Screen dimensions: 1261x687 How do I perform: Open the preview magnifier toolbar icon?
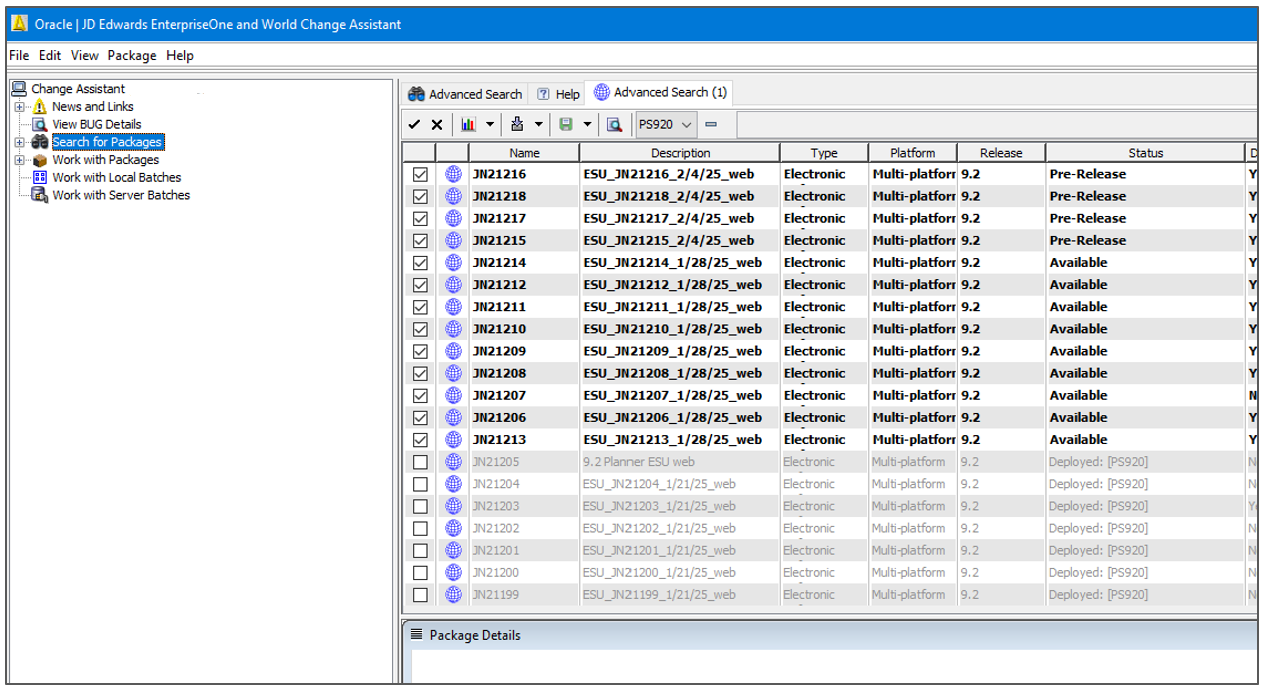pyautogui.click(x=613, y=126)
